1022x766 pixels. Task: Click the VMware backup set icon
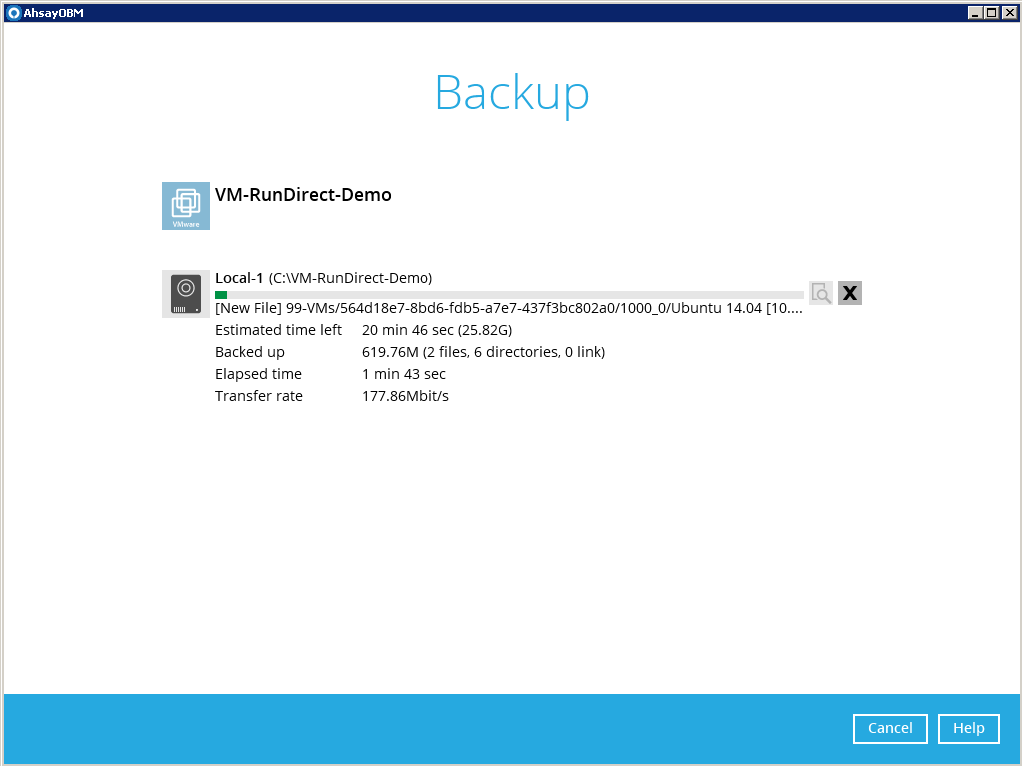186,206
